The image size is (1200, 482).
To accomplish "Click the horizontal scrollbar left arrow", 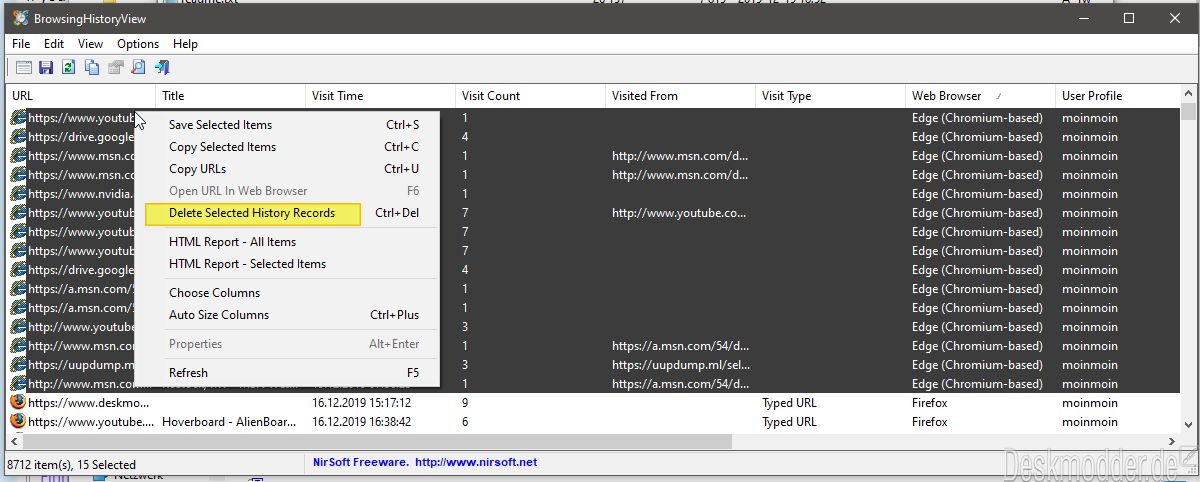I will pos(15,441).
